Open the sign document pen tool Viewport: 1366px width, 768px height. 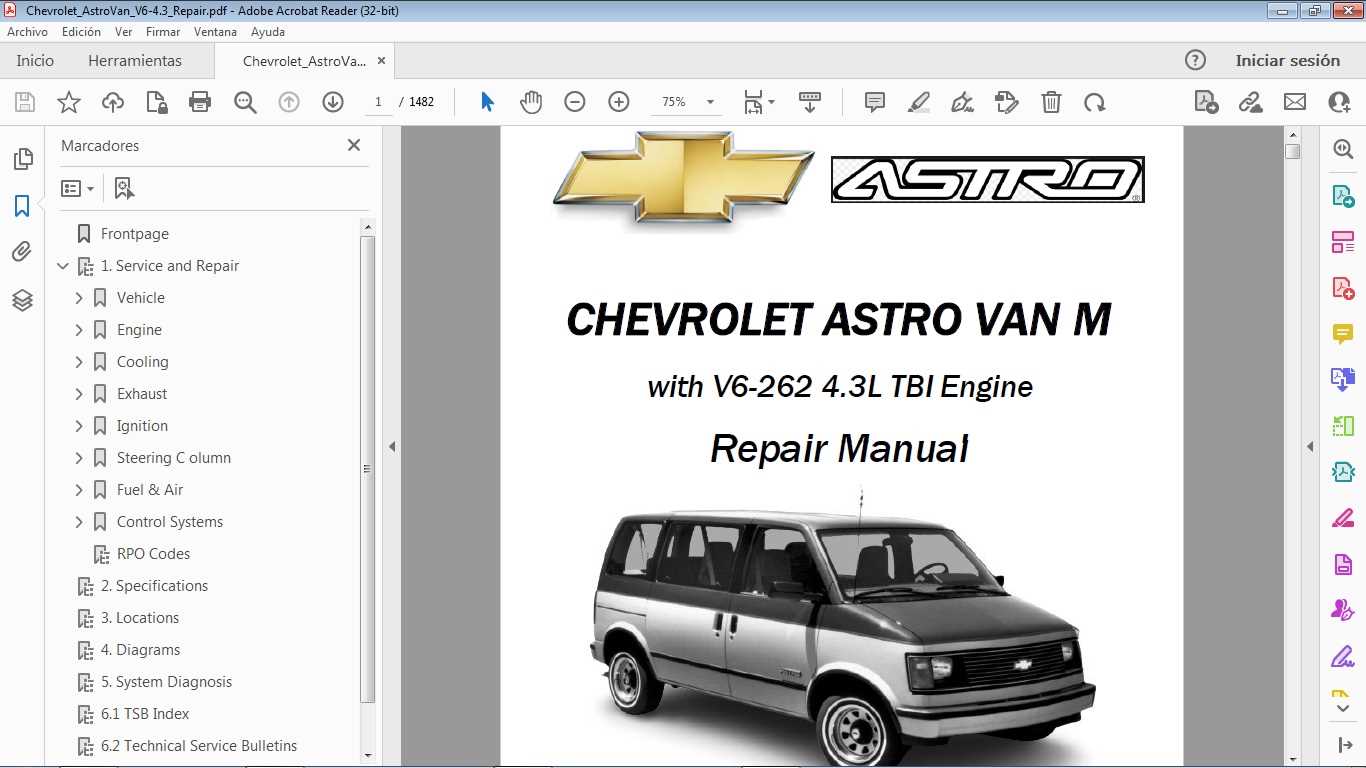point(963,102)
